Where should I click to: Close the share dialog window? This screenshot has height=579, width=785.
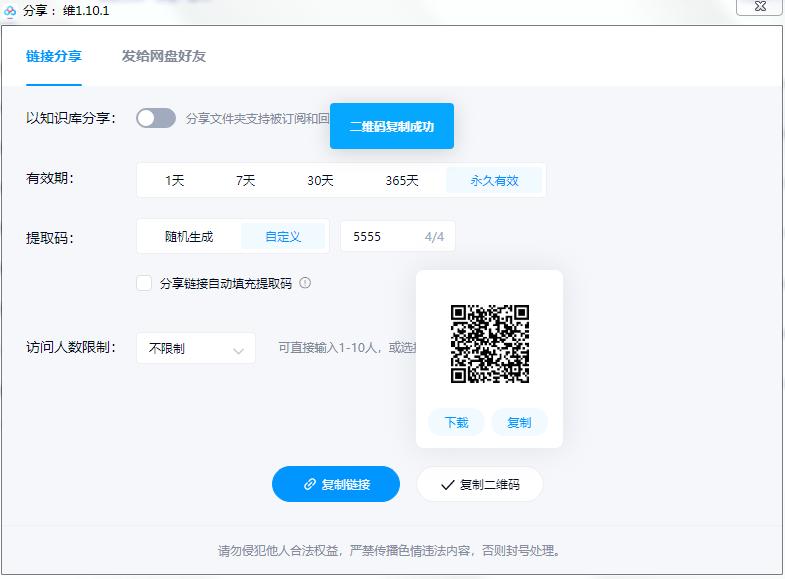tap(759, 7)
